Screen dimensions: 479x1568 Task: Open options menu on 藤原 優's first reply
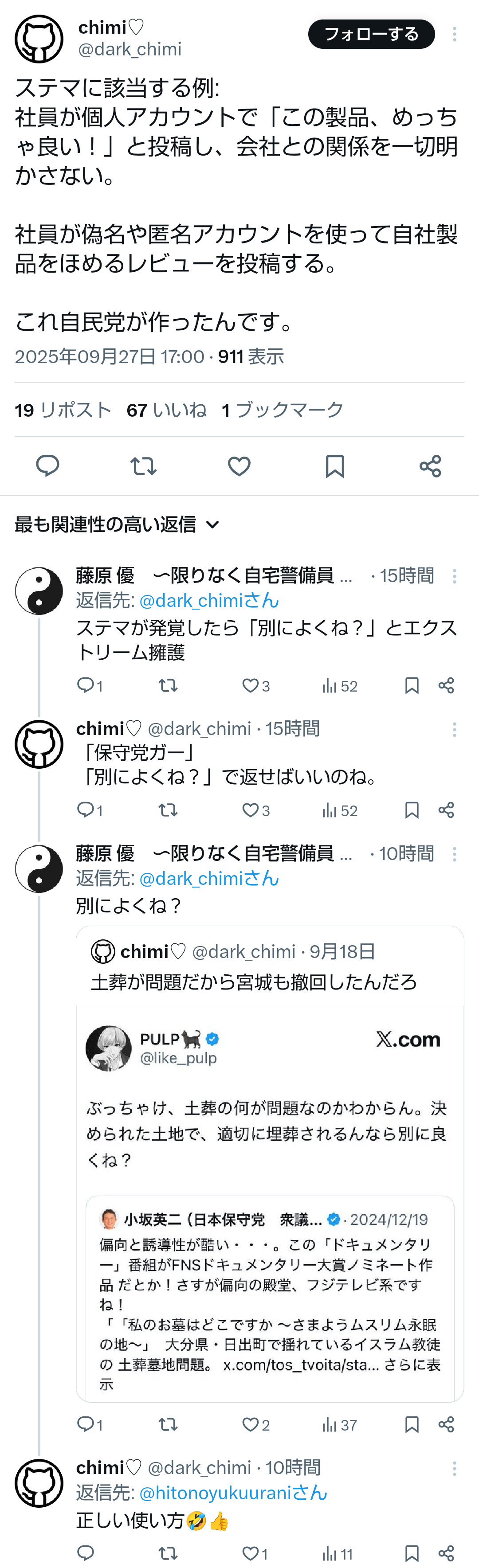coord(454,576)
